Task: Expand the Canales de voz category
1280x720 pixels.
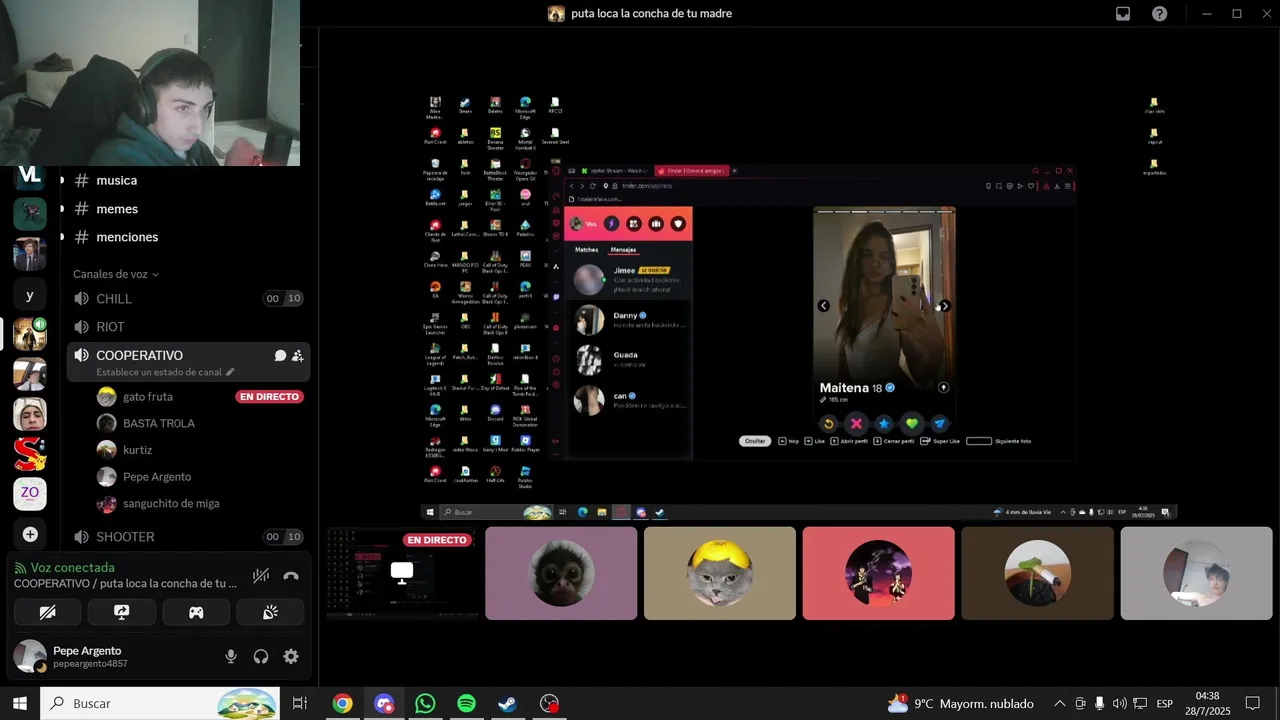Action: tap(116, 274)
